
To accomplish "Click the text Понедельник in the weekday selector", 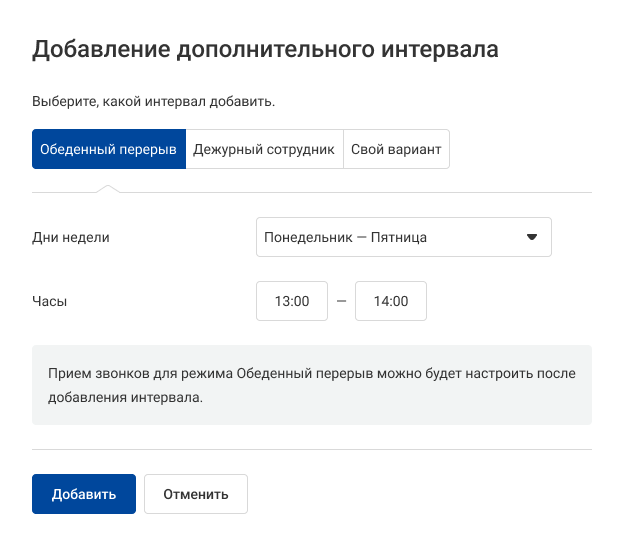I will coord(300,237).
